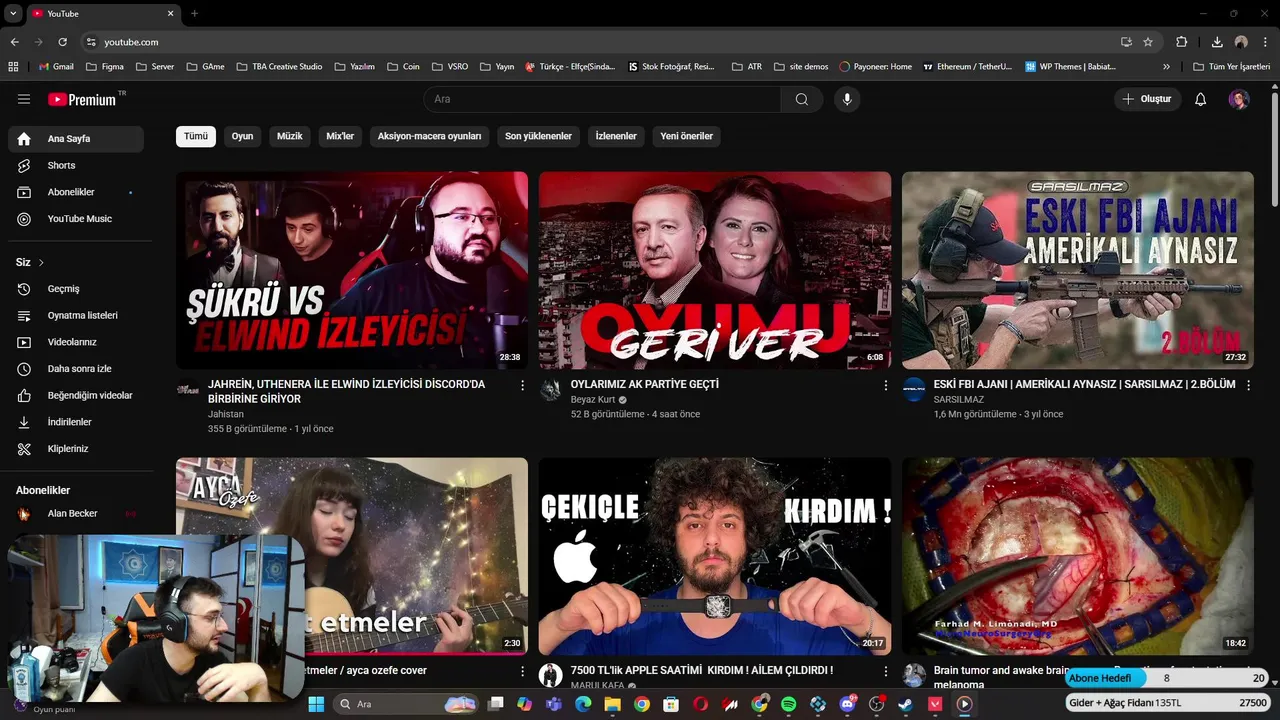Image resolution: width=1280 pixels, height=720 pixels.
Task: Open Geçmiş watch history
Action: click(76, 289)
